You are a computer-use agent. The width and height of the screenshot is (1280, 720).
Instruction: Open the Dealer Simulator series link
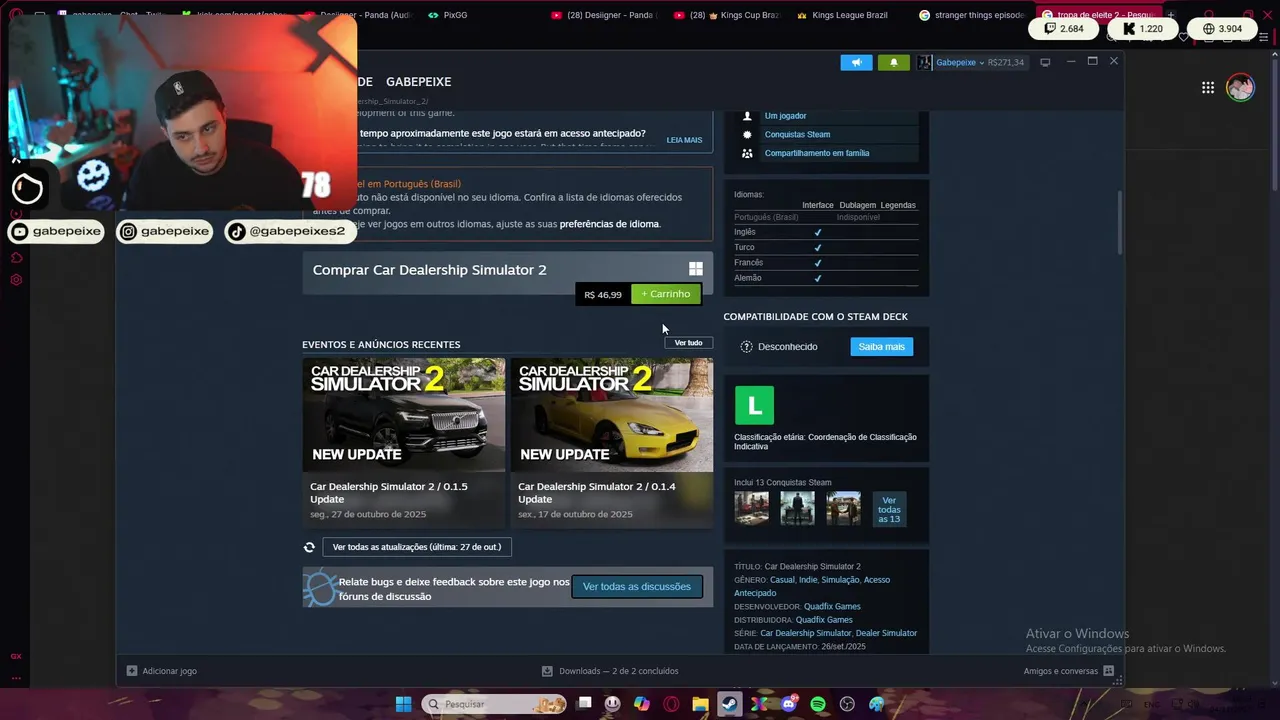[886, 633]
